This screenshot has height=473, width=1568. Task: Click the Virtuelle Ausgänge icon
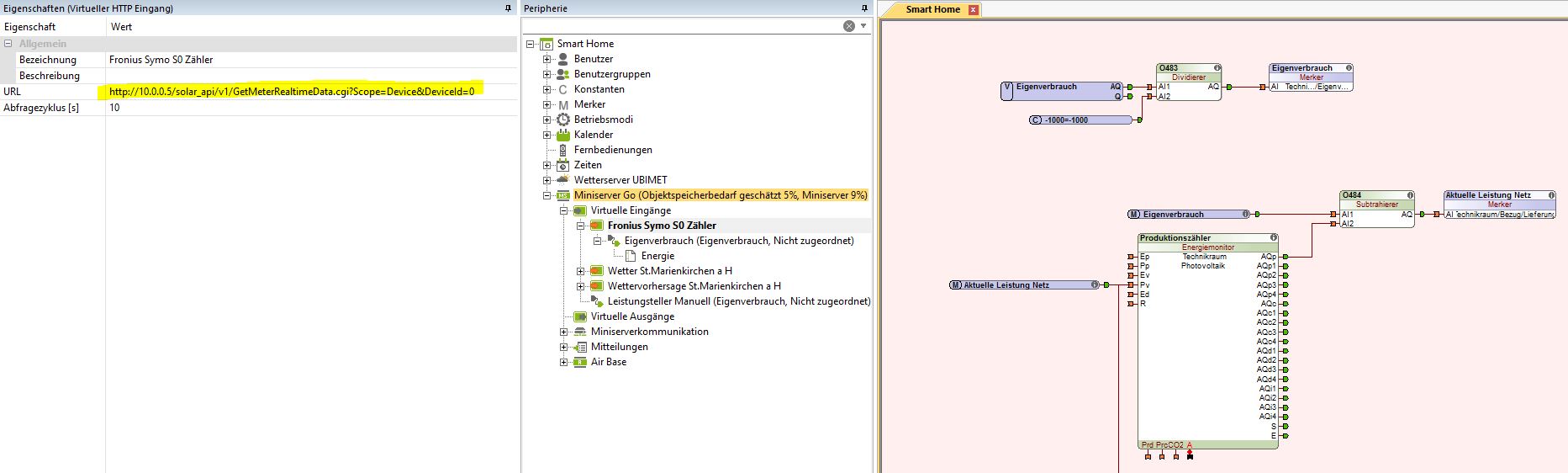pyautogui.click(x=580, y=316)
